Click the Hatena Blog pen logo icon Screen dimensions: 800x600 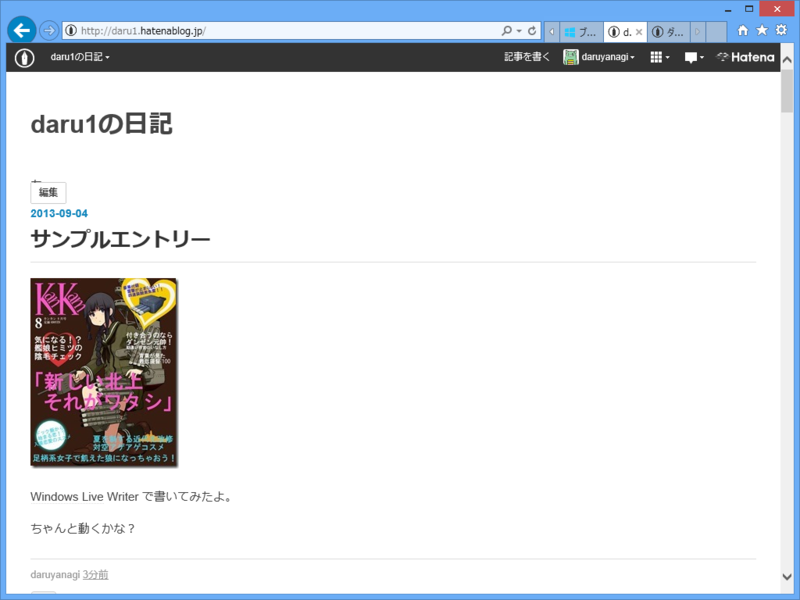pyautogui.click(x=24, y=57)
